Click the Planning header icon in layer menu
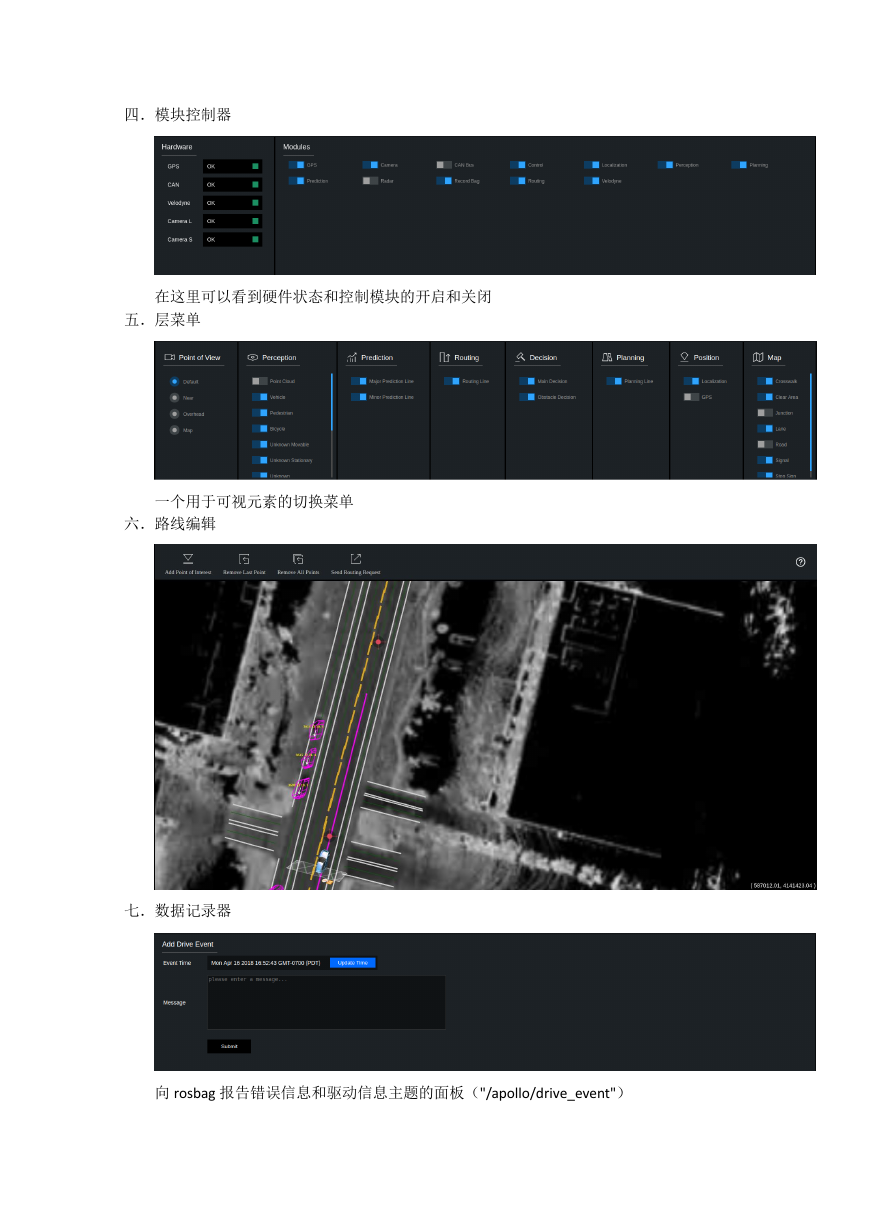The image size is (869, 1228). [x=607, y=357]
